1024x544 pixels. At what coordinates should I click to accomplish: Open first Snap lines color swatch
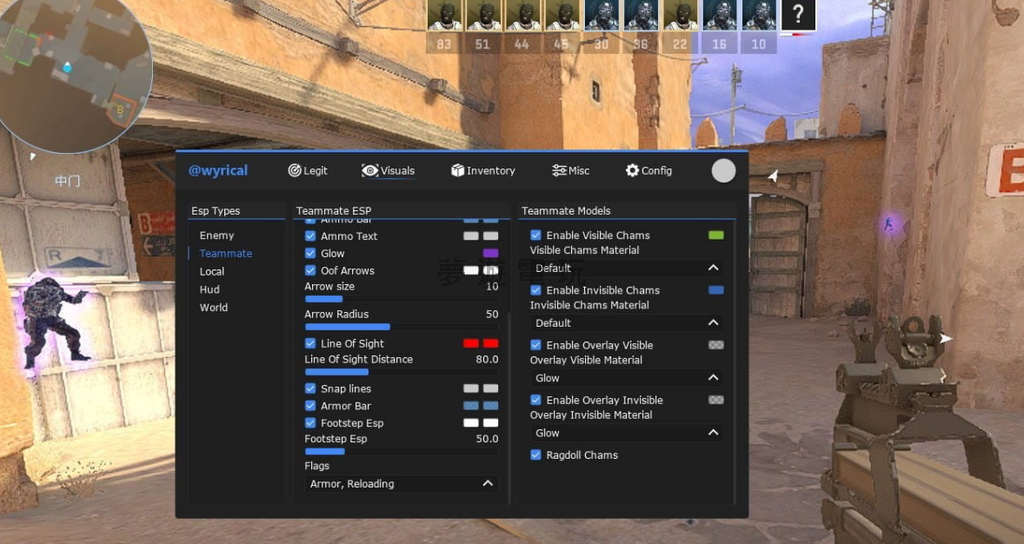pos(471,388)
